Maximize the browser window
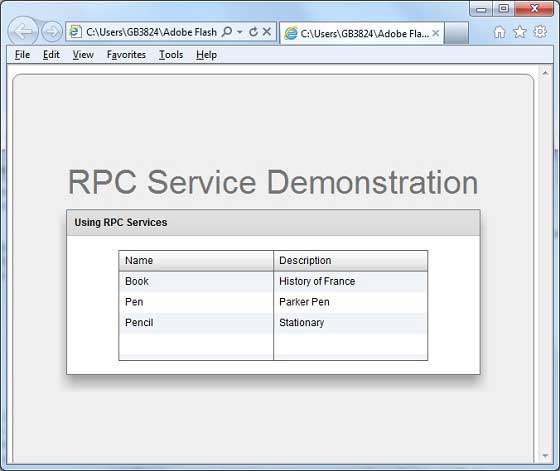Image resolution: width=560 pixels, height=471 pixels. pos(504,9)
